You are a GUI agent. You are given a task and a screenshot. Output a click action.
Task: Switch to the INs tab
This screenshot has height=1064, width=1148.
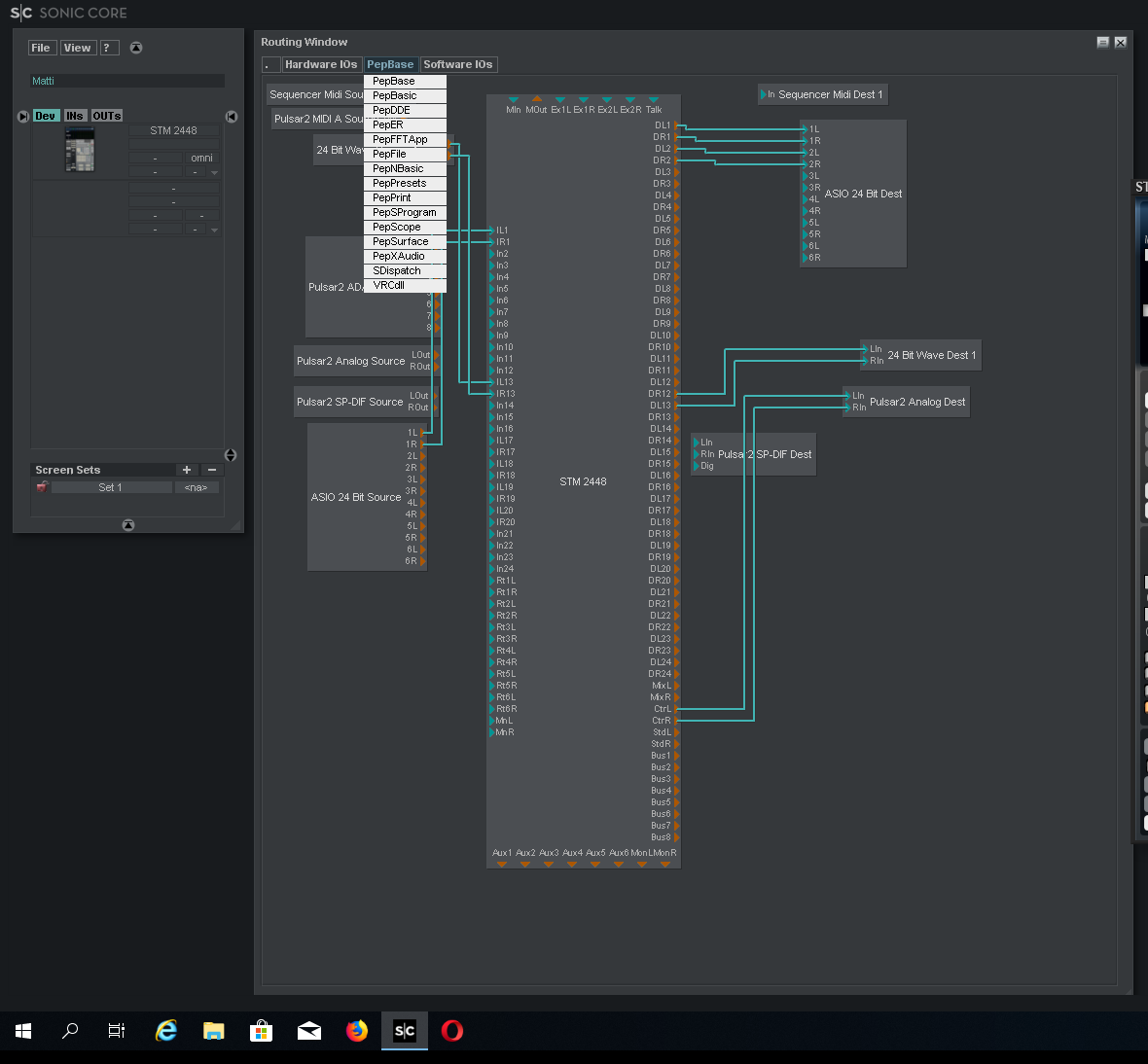click(x=75, y=116)
